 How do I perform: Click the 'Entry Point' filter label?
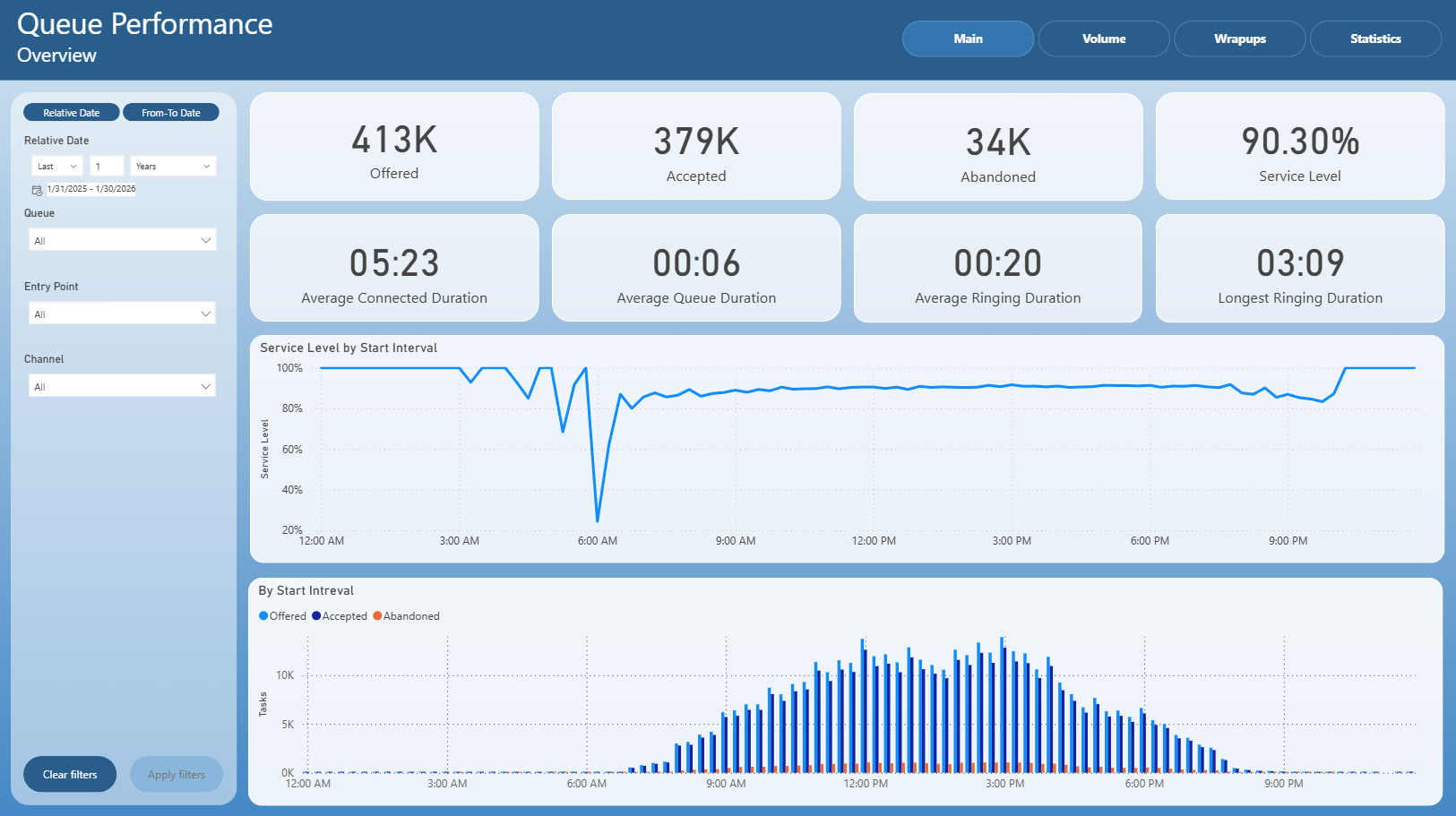coord(51,287)
